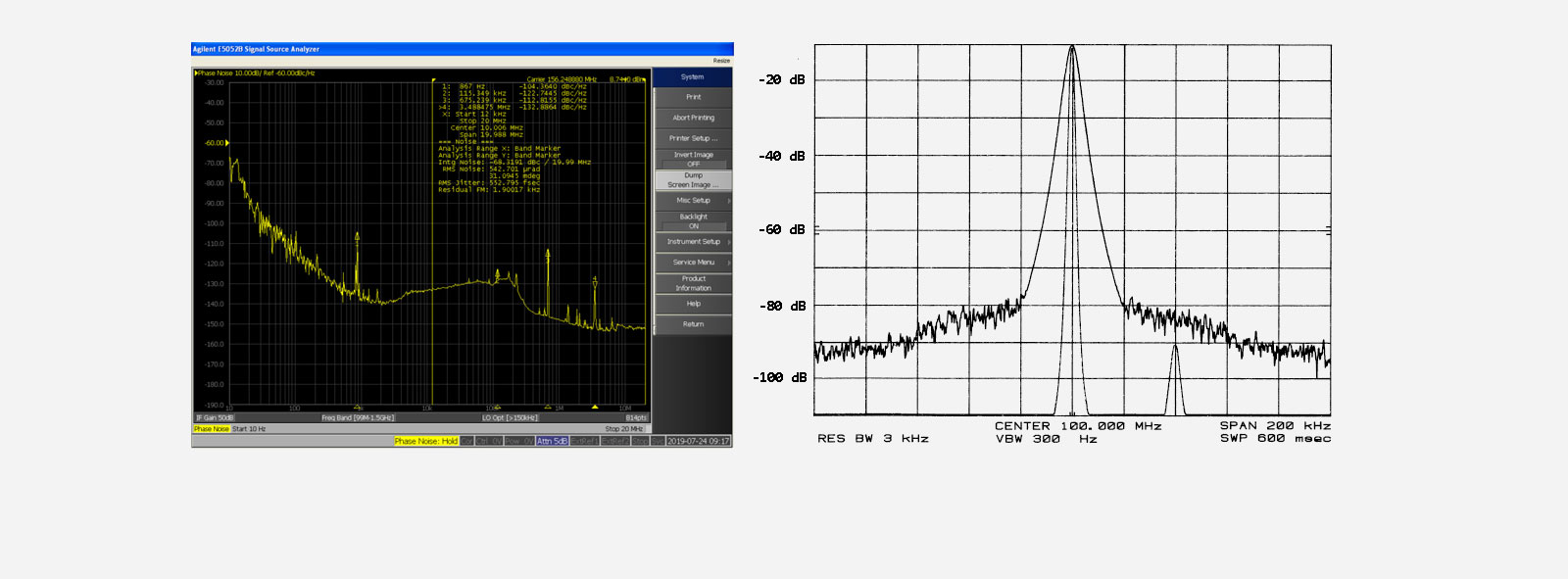Click the System softkey menu header
Image resolution: width=1568 pixels, height=579 pixels.
point(693,76)
